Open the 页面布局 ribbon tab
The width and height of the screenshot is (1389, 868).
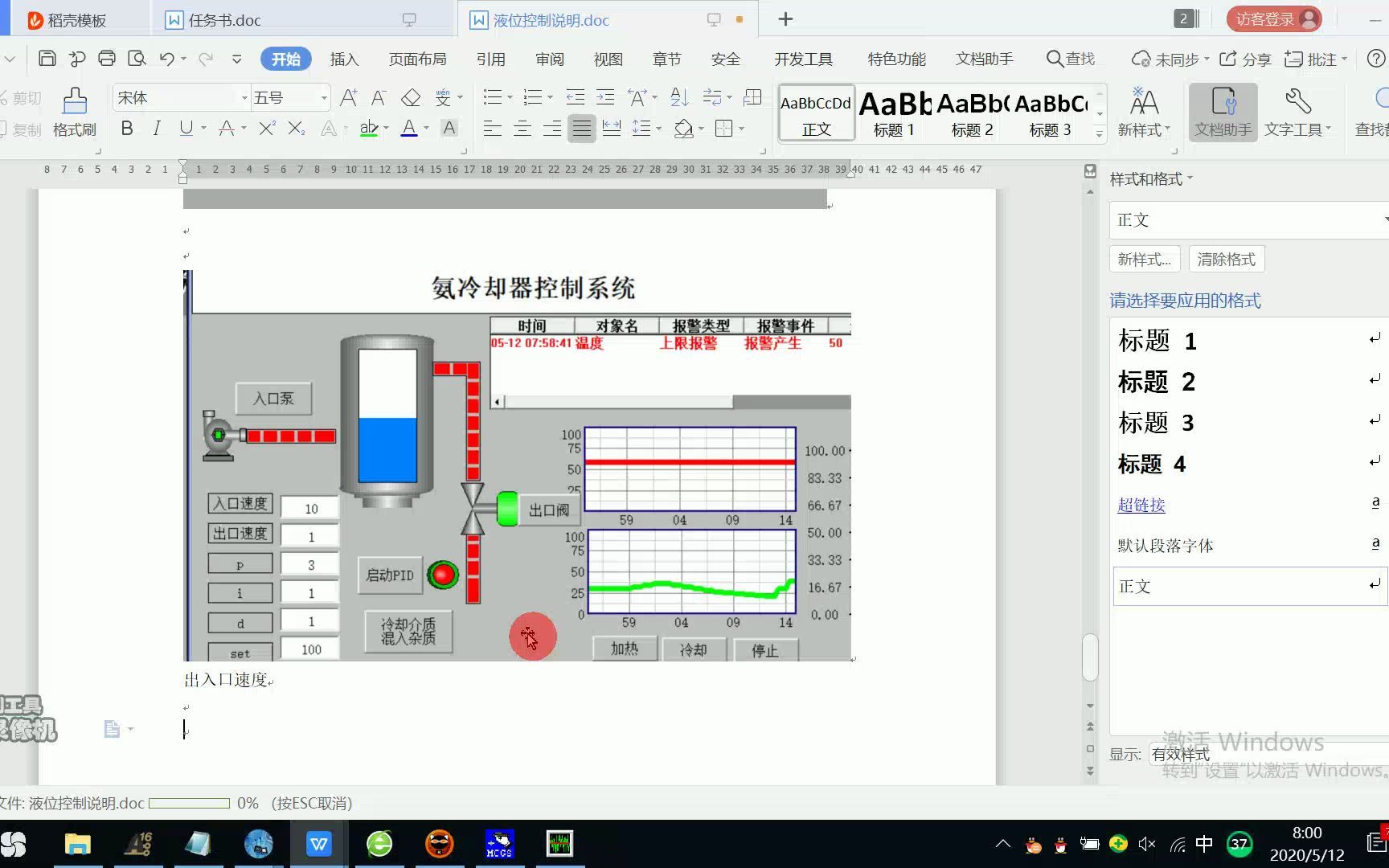coord(417,59)
